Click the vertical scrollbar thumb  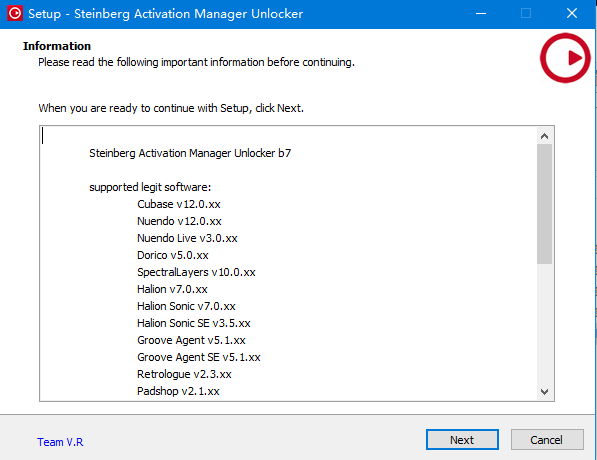(x=544, y=204)
